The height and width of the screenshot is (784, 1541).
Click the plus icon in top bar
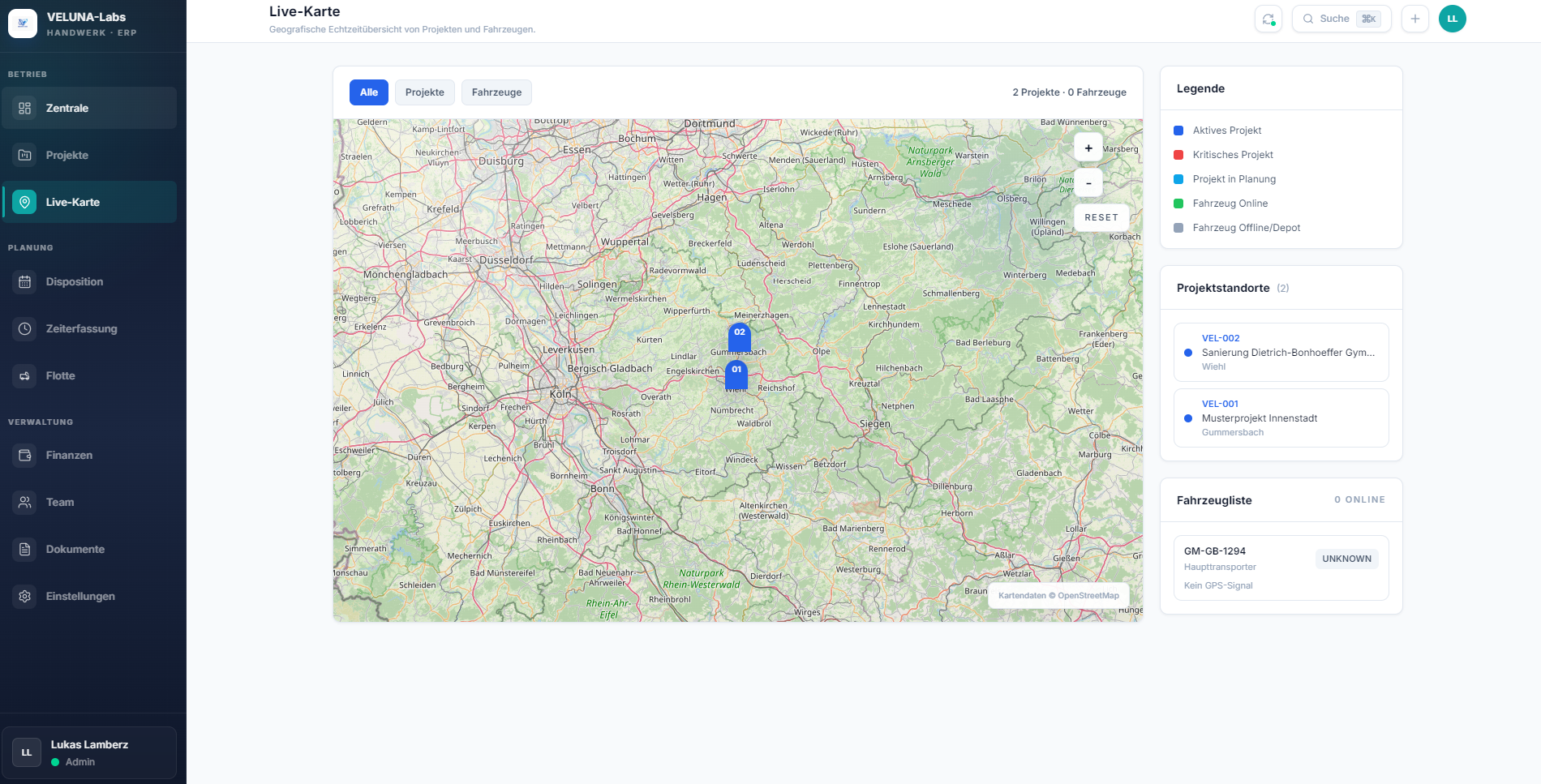(x=1414, y=19)
